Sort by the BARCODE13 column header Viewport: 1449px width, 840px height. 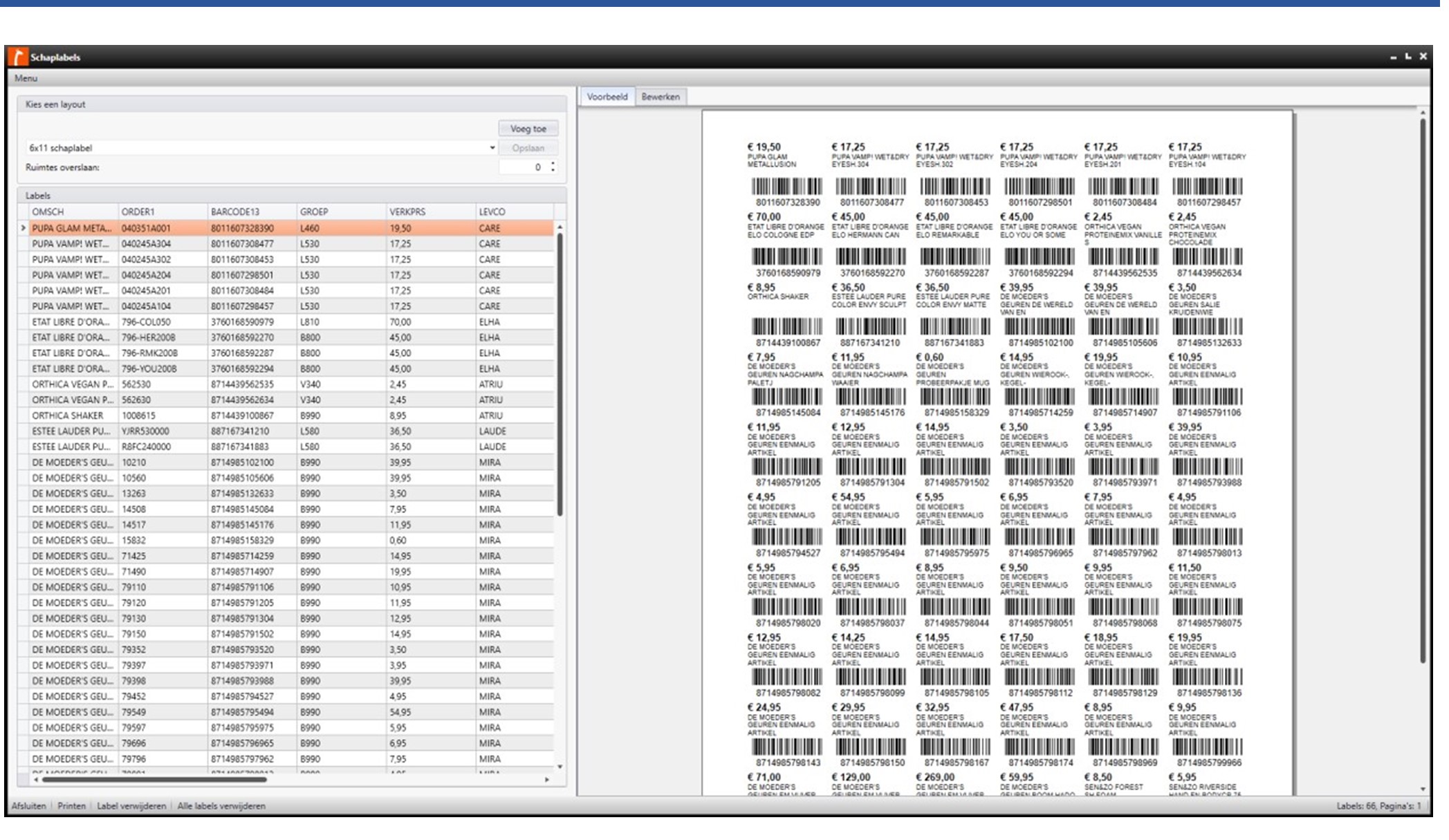pyautogui.click(x=252, y=212)
